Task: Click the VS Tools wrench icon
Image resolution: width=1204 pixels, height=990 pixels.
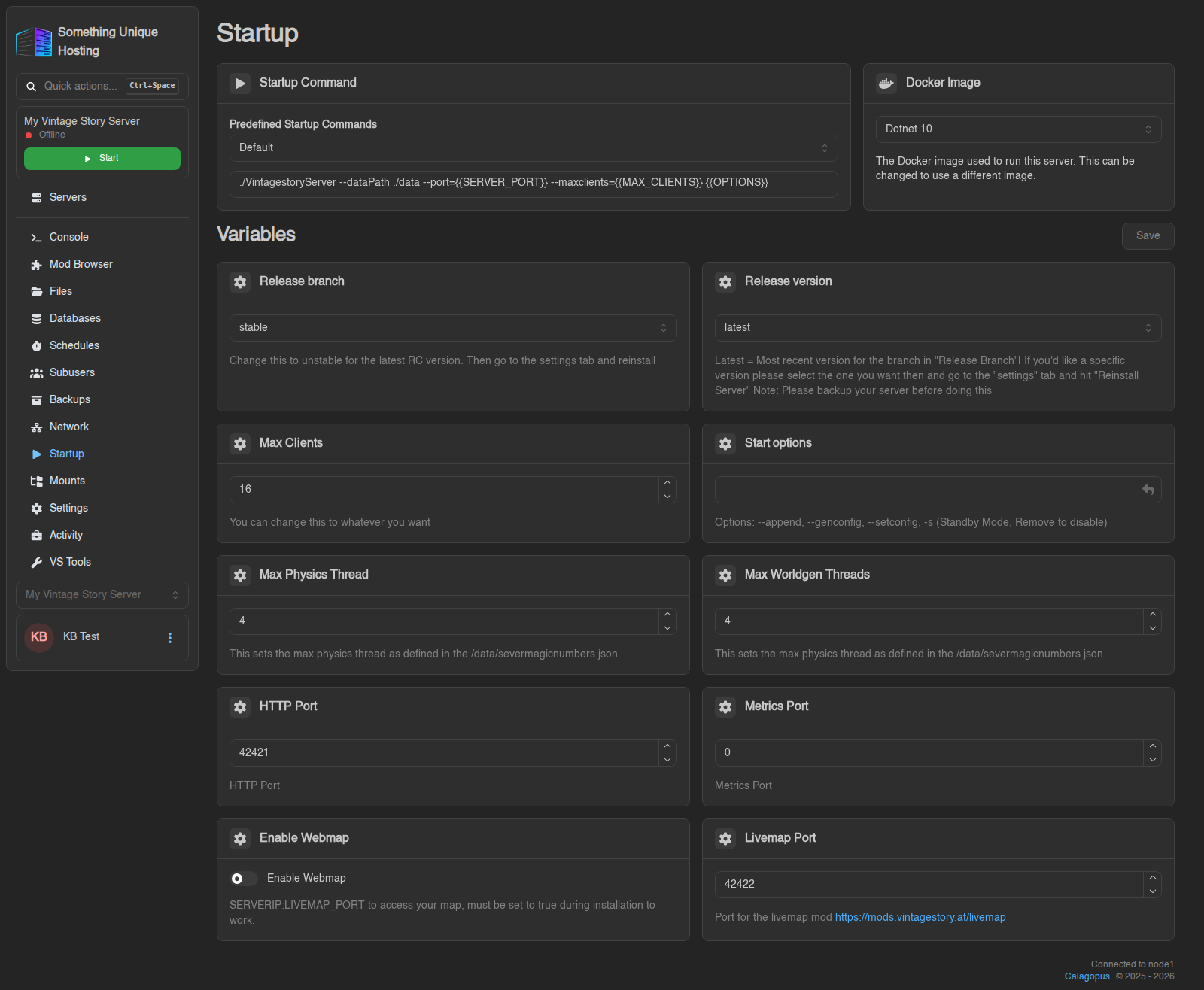Action: coord(36,563)
